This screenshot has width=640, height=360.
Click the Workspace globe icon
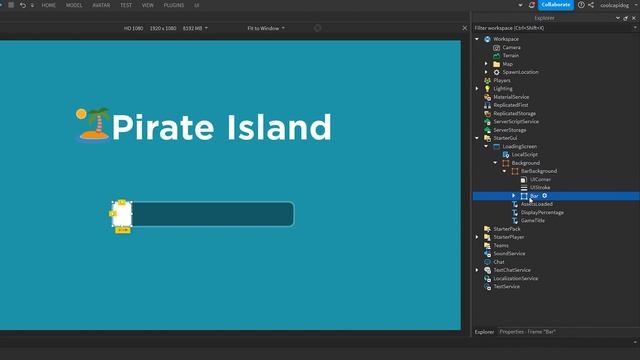[x=487, y=39]
